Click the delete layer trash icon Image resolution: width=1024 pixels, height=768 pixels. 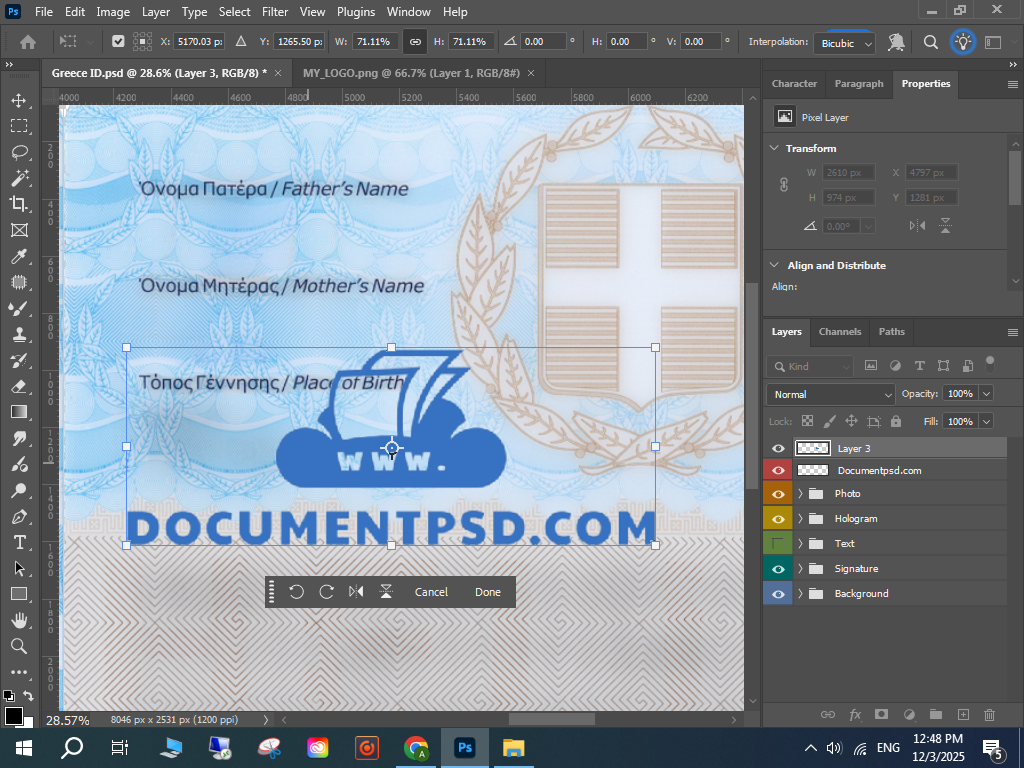point(990,715)
